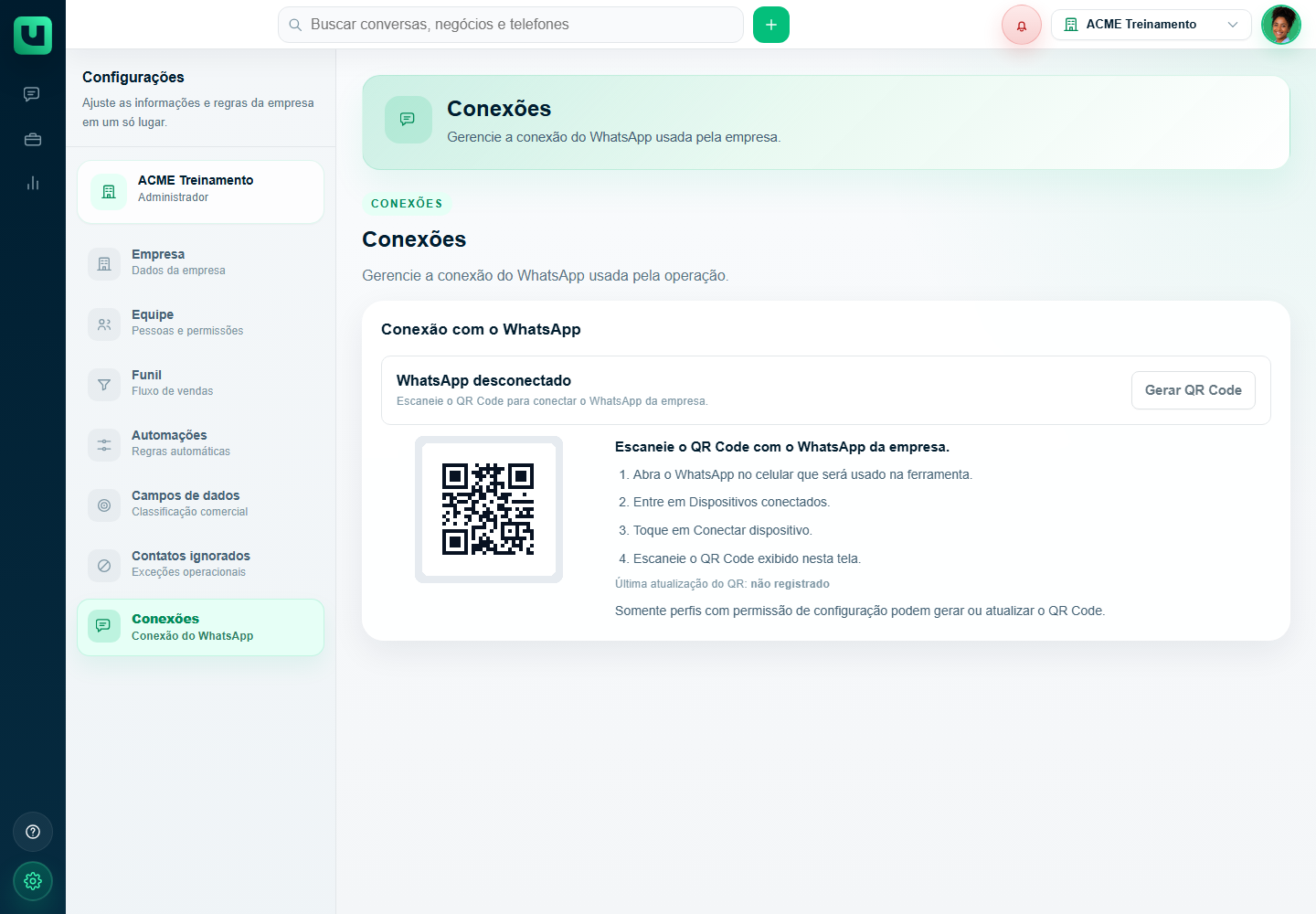Viewport: 1316px width, 914px height.
Task: Click the 'Configurações' sidebar heading
Action: (x=133, y=77)
